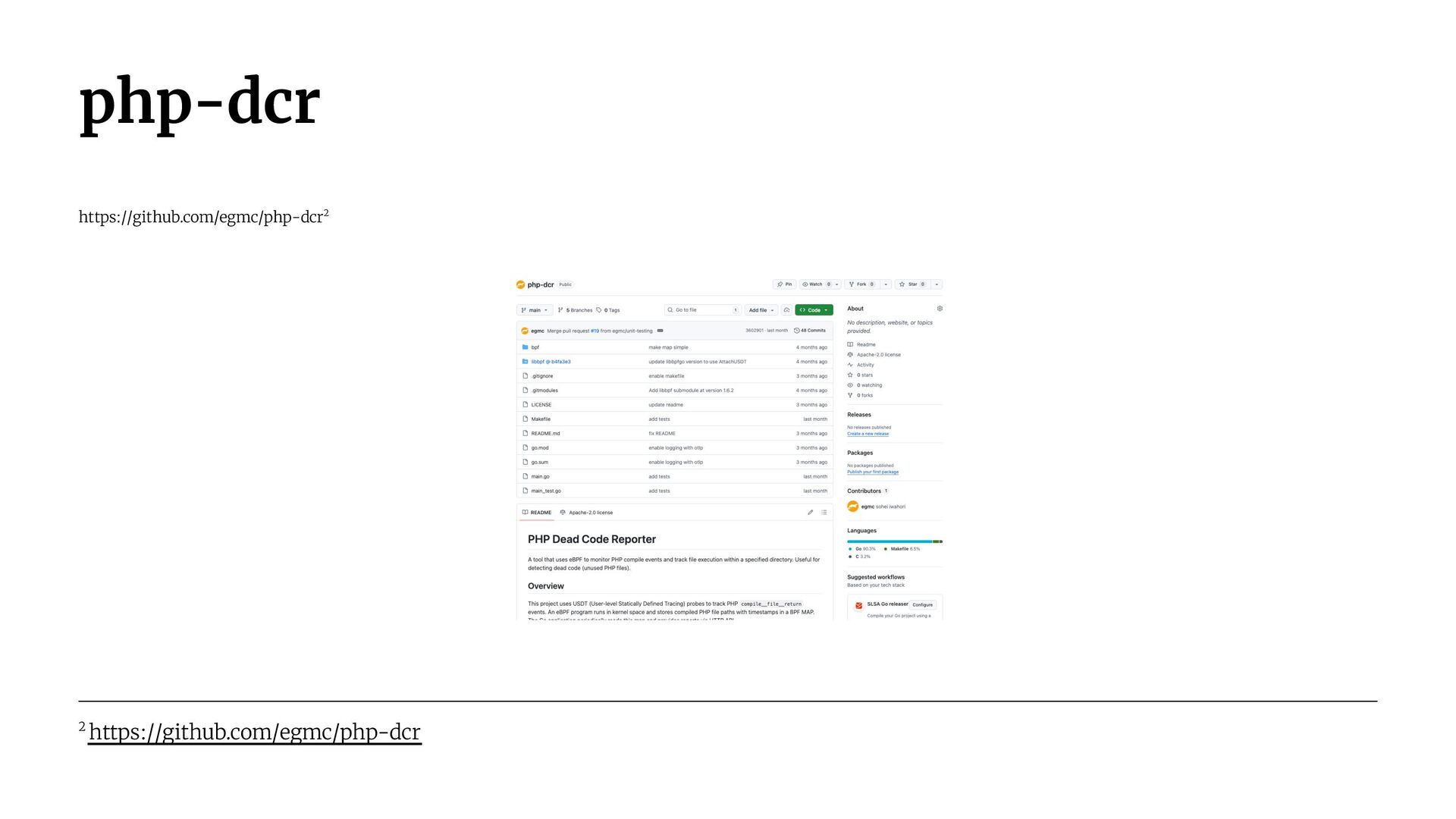Switch to the Apache-2.0 license tab

(x=590, y=513)
